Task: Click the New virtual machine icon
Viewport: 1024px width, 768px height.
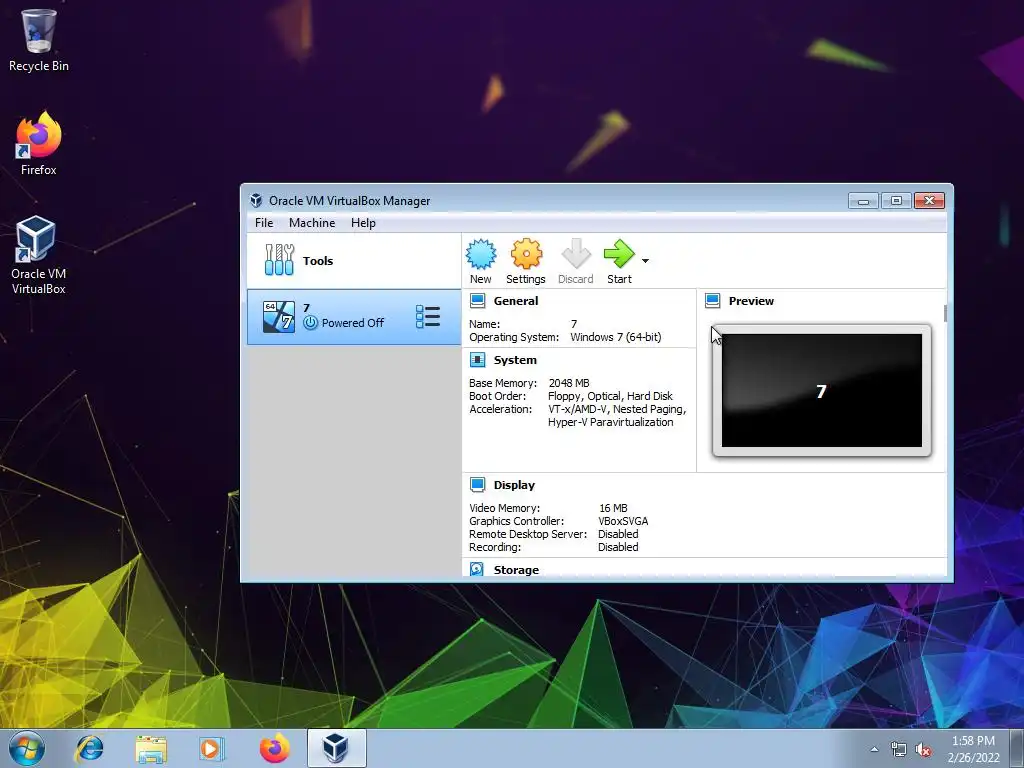Action: tap(481, 254)
